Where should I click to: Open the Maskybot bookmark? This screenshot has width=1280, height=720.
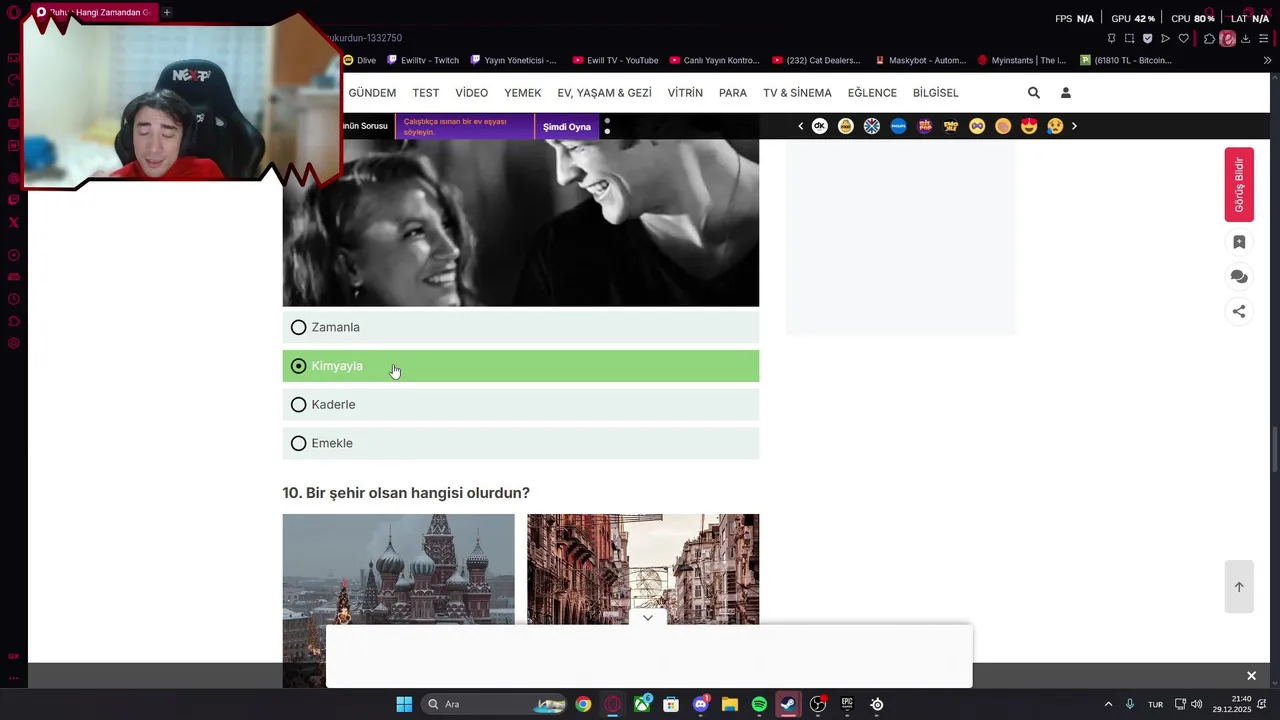[921, 60]
